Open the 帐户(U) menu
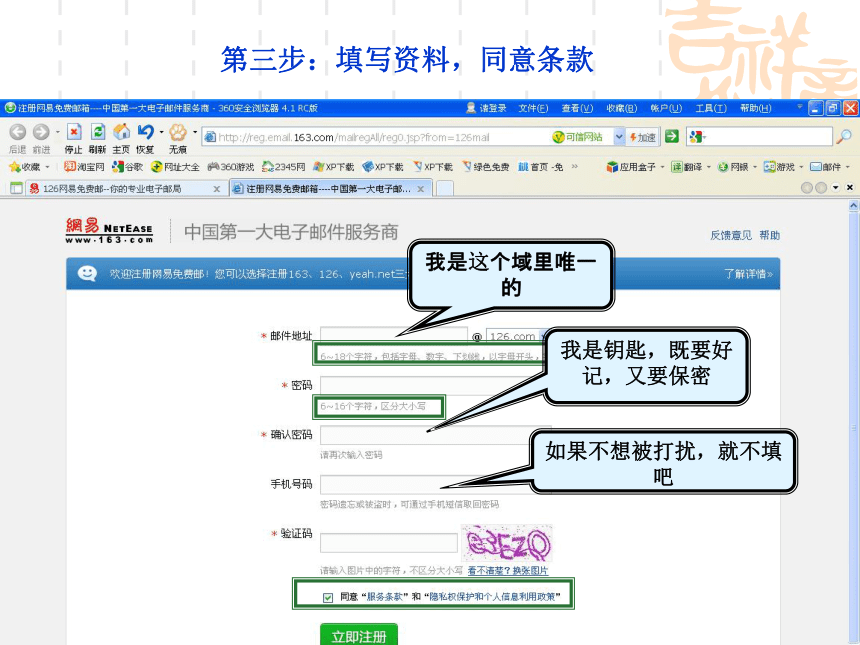The image size is (860, 645). [x=666, y=108]
